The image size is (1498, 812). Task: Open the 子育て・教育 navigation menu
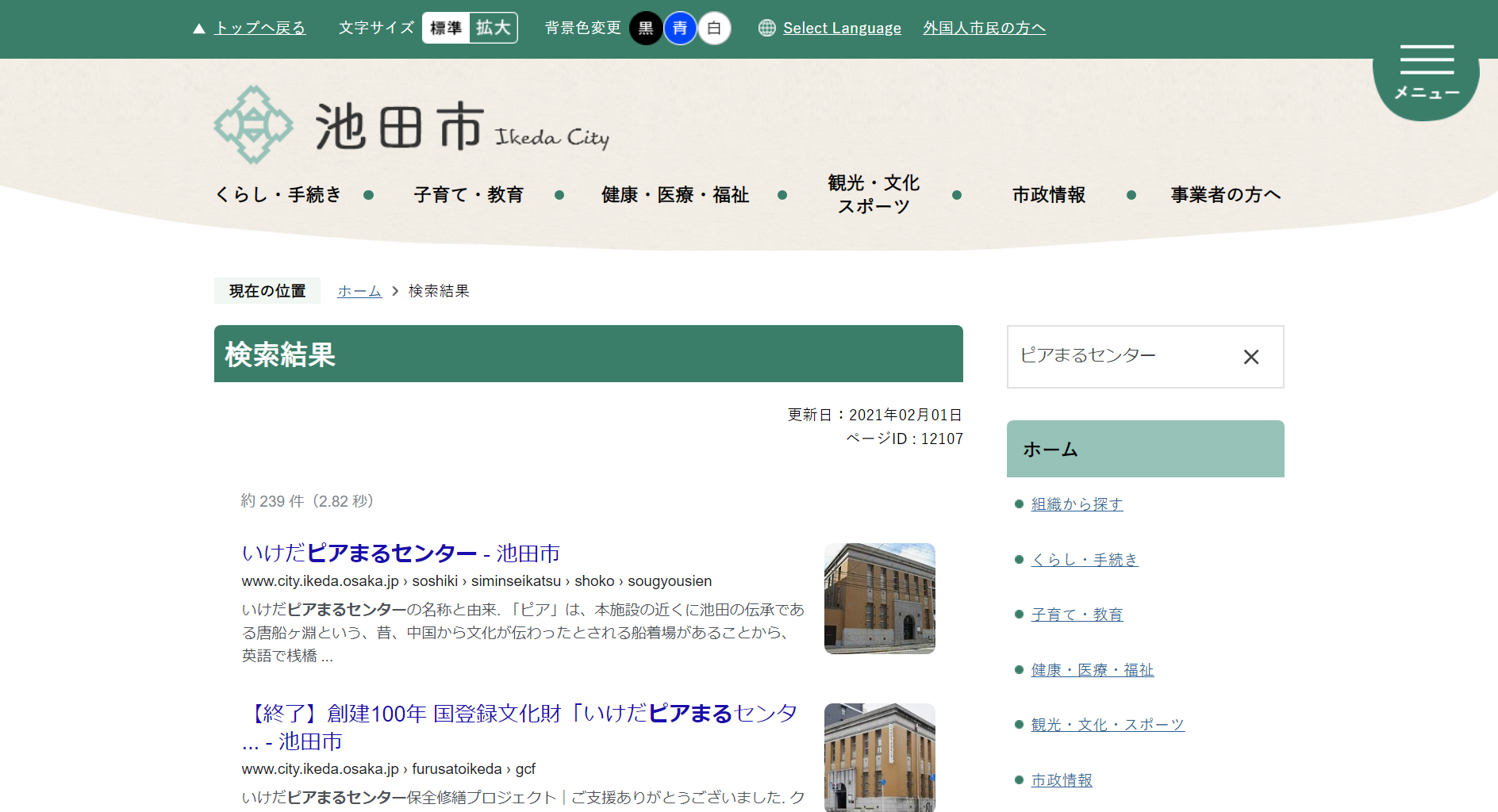(468, 195)
